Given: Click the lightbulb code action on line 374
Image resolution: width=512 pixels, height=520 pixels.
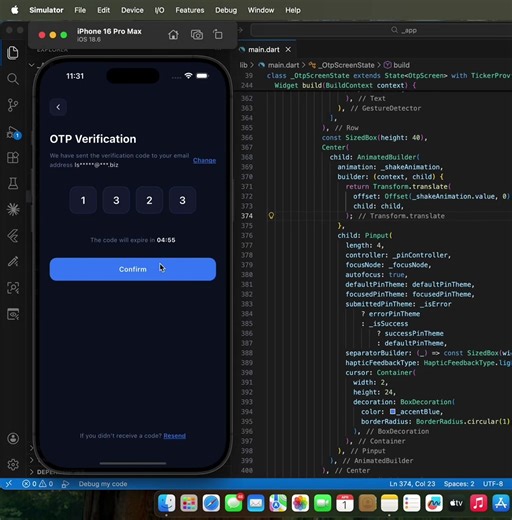Looking at the screenshot, I should 271,216.
